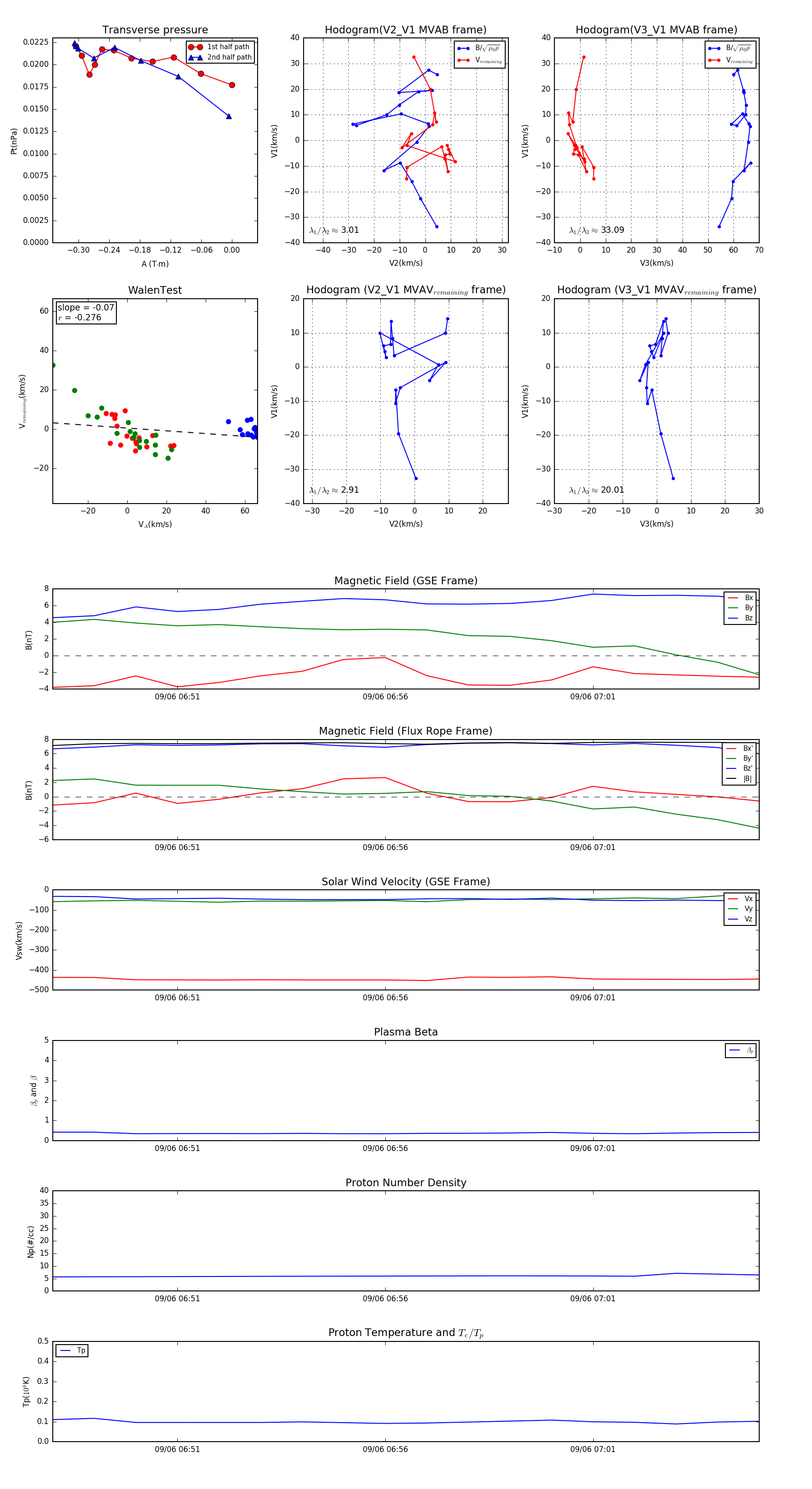
Task: Click the '09/06 07:01' tick under proton temperature plot
Action: [593, 1449]
